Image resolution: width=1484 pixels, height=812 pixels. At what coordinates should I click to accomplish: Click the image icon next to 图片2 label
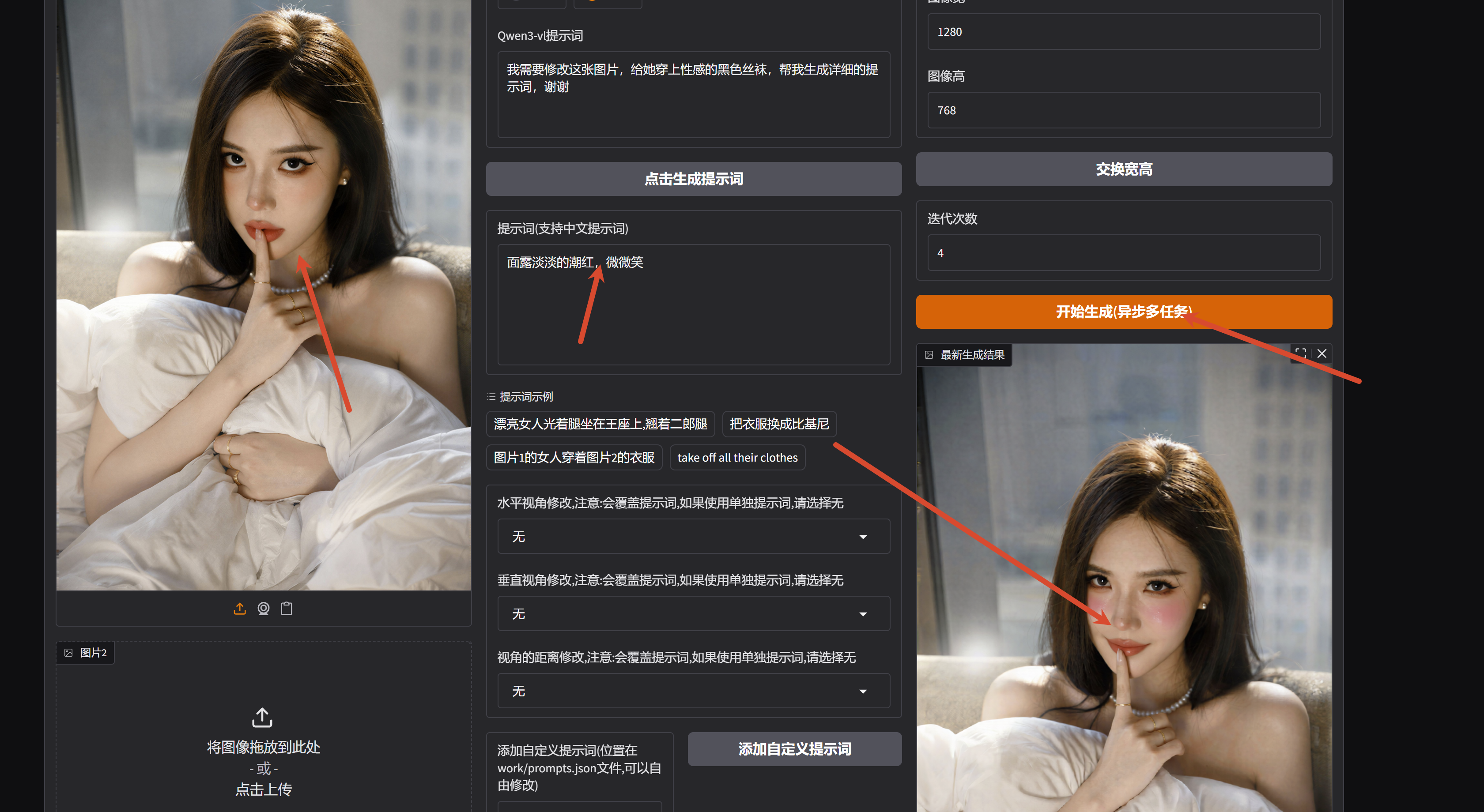tap(69, 652)
